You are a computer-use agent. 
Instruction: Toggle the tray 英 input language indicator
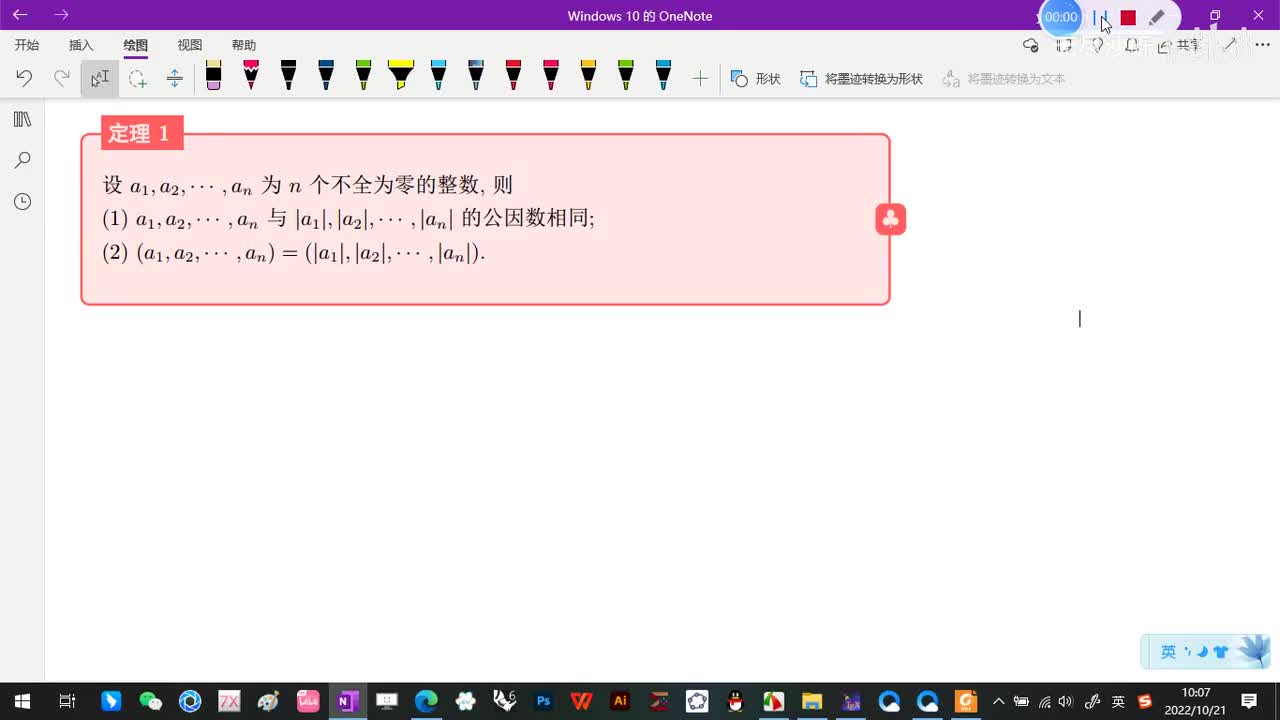pyautogui.click(x=1118, y=701)
